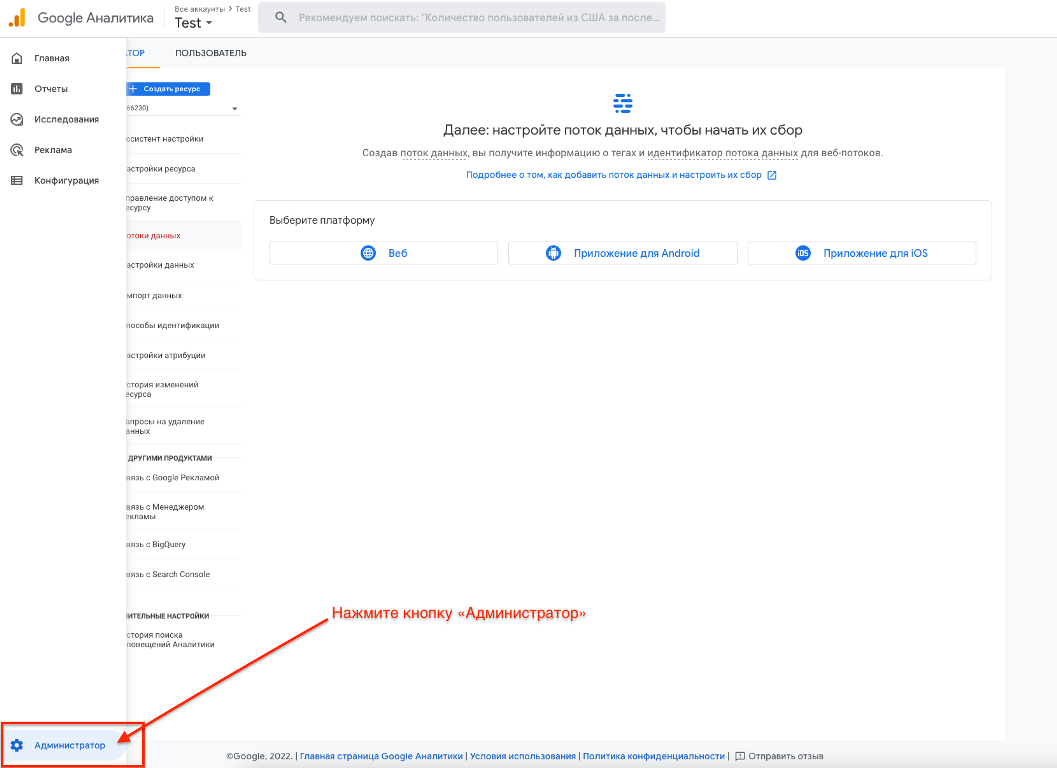The height and width of the screenshot is (768, 1057).
Task: Open Исследования in the left navigation
Action: click(x=66, y=119)
